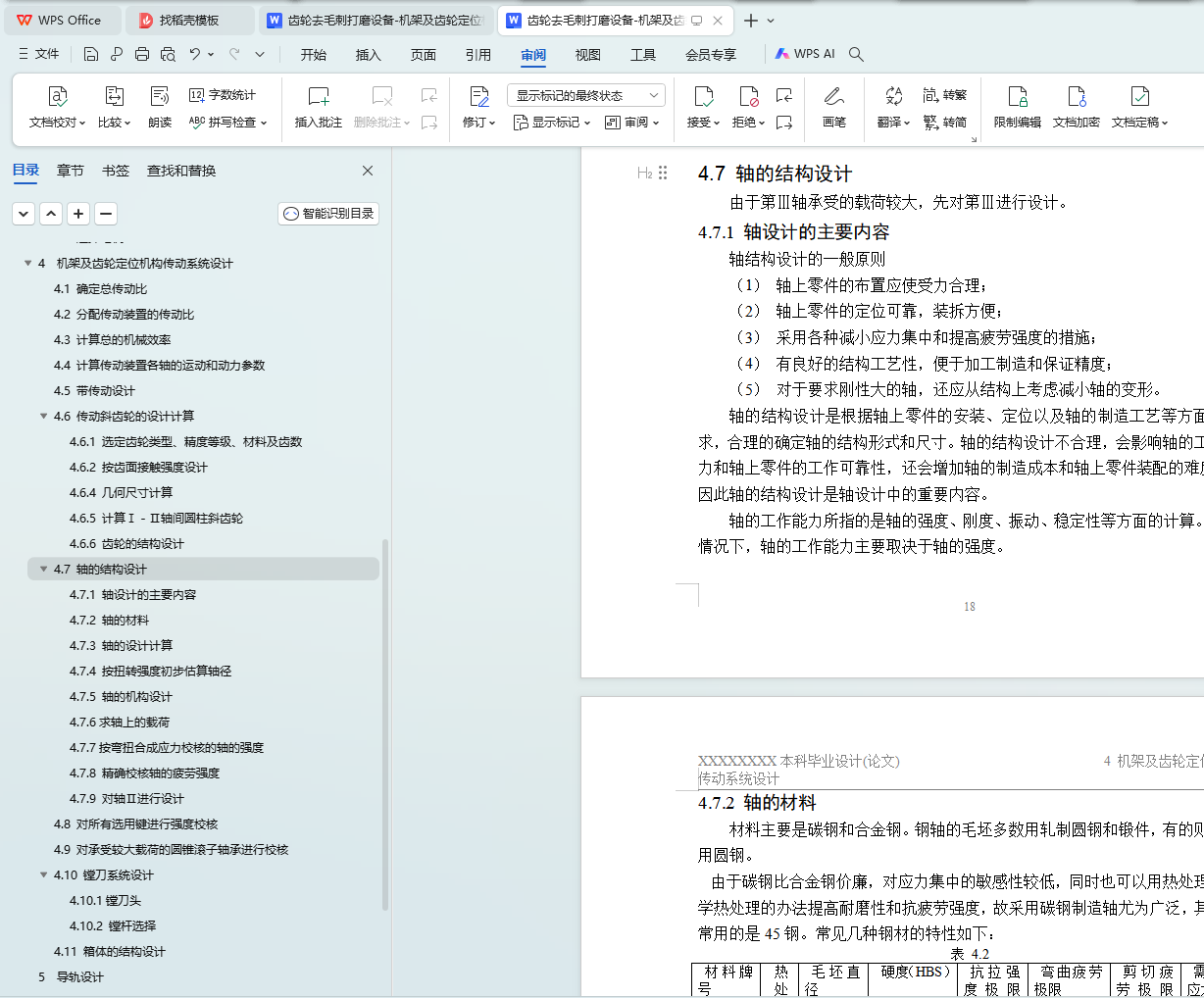
Task: Collapse the 4.10 镗刀系统设计 outline node
Action: click(x=44, y=874)
